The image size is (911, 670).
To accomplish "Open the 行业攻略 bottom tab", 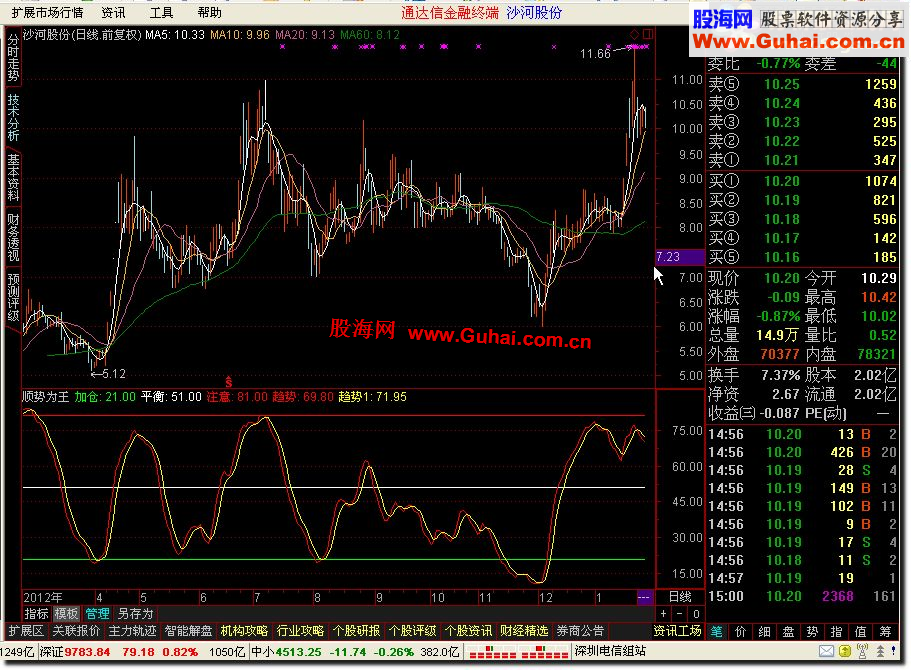I will click(300, 631).
